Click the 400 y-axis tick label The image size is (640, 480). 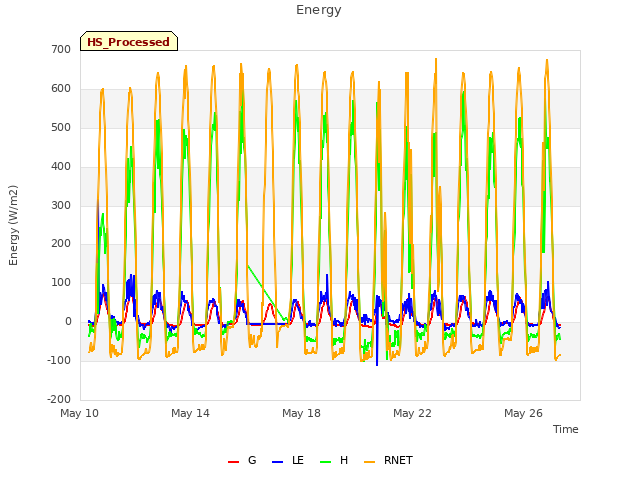pos(61,167)
